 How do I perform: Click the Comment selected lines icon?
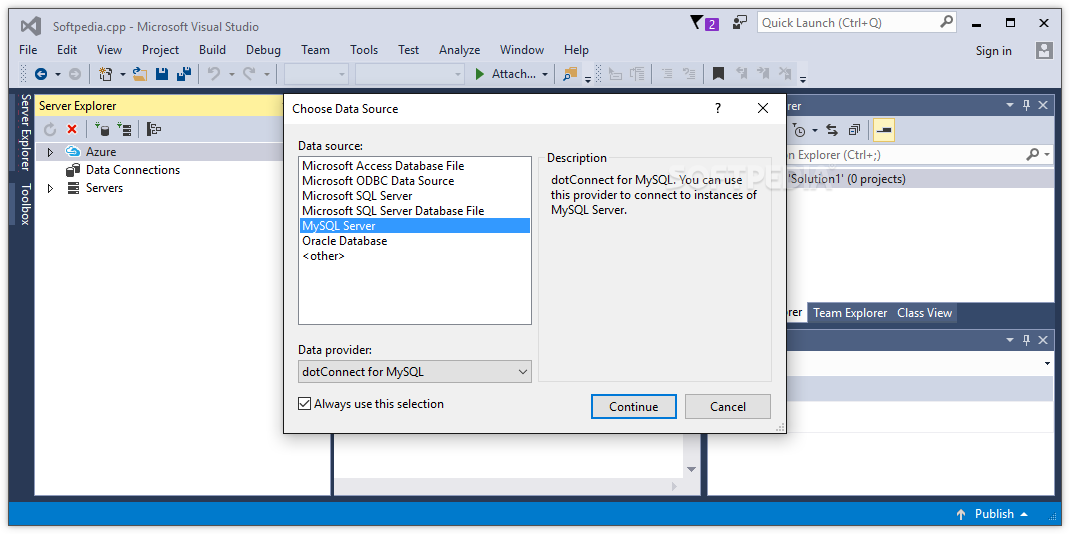(x=668, y=74)
